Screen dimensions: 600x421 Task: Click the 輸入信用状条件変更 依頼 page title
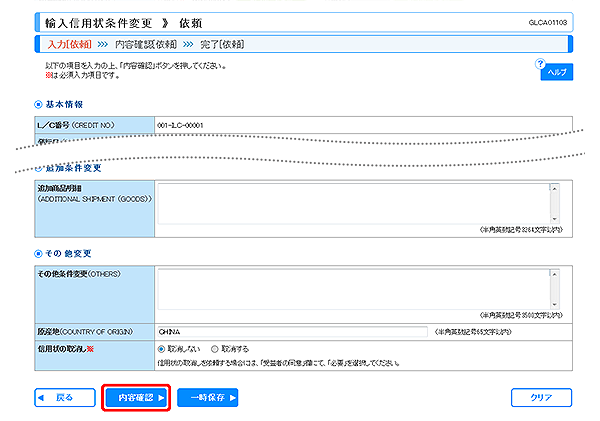[x=124, y=23]
